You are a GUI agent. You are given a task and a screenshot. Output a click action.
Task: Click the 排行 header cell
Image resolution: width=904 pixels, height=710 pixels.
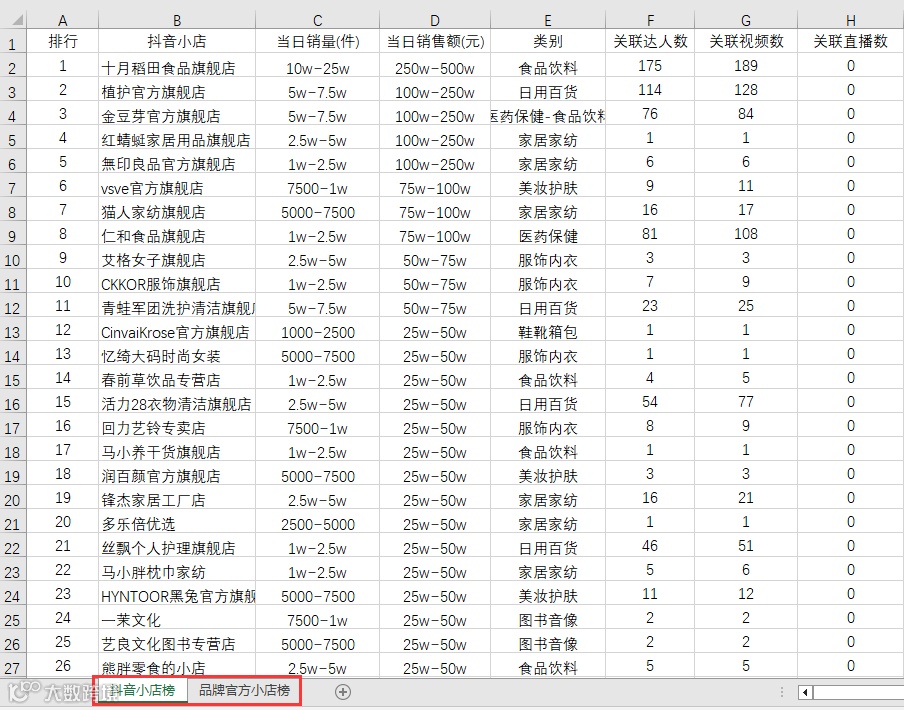62,42
